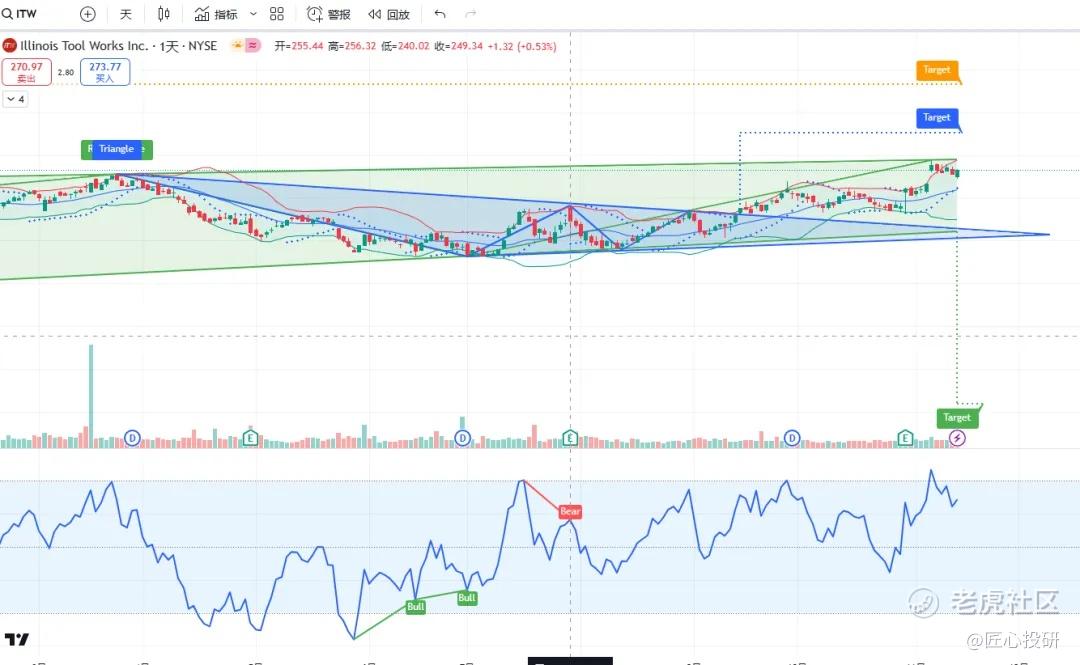Open the 指标 indicators dialog
The width and height of the screenshot is (1080, 665).
coord(216,14)
